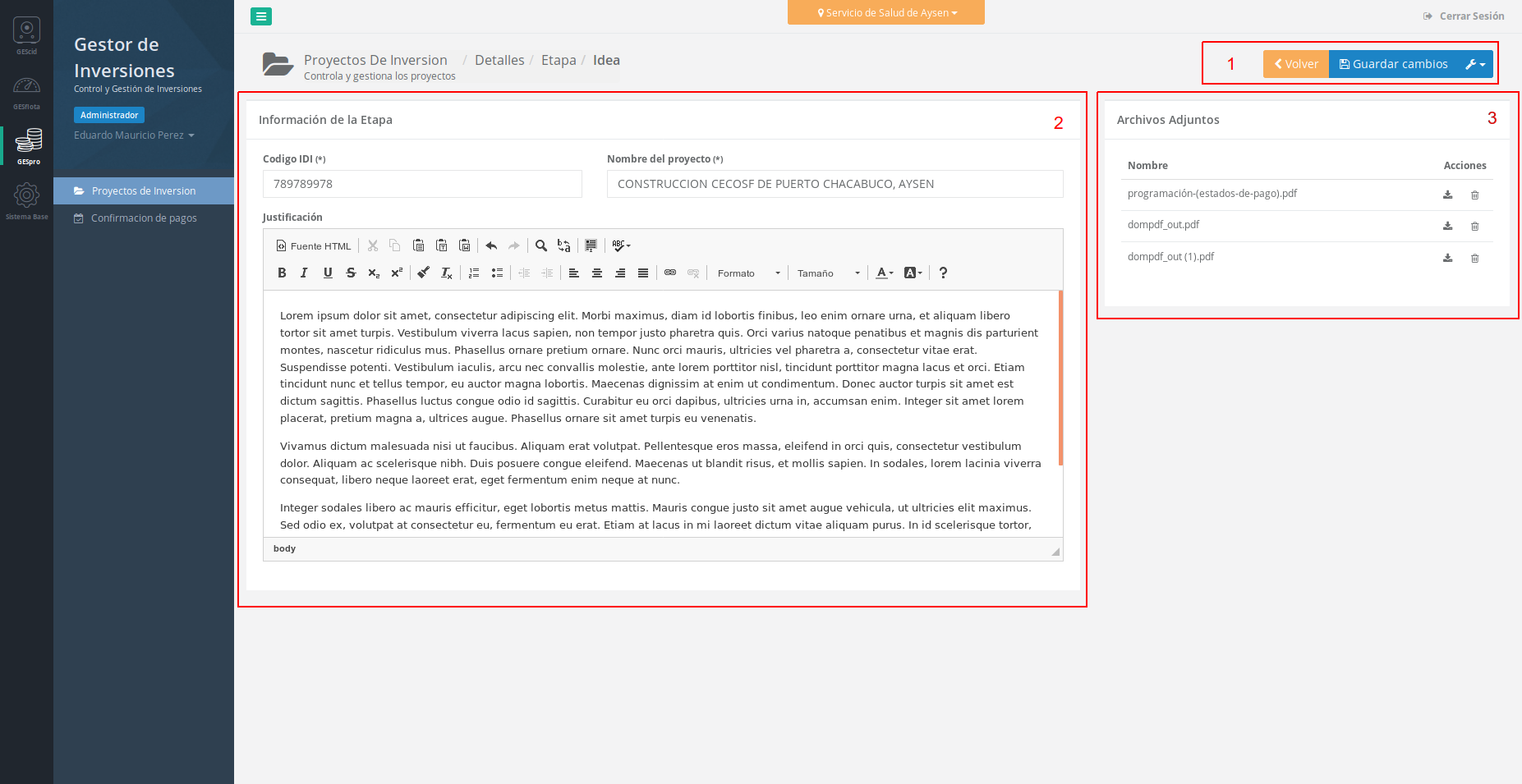Toggle bold formatting in the editor
This screenshot has width=1522, height=784.
point(282,273)
